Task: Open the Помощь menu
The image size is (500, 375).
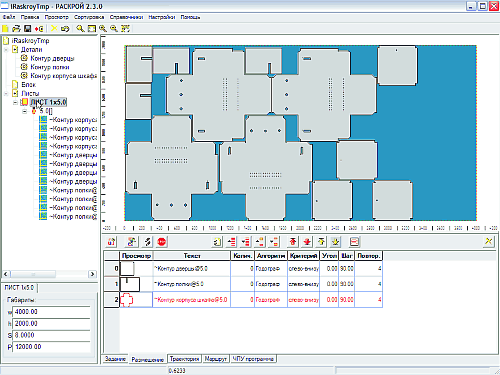Action: [x=190, y=17]
